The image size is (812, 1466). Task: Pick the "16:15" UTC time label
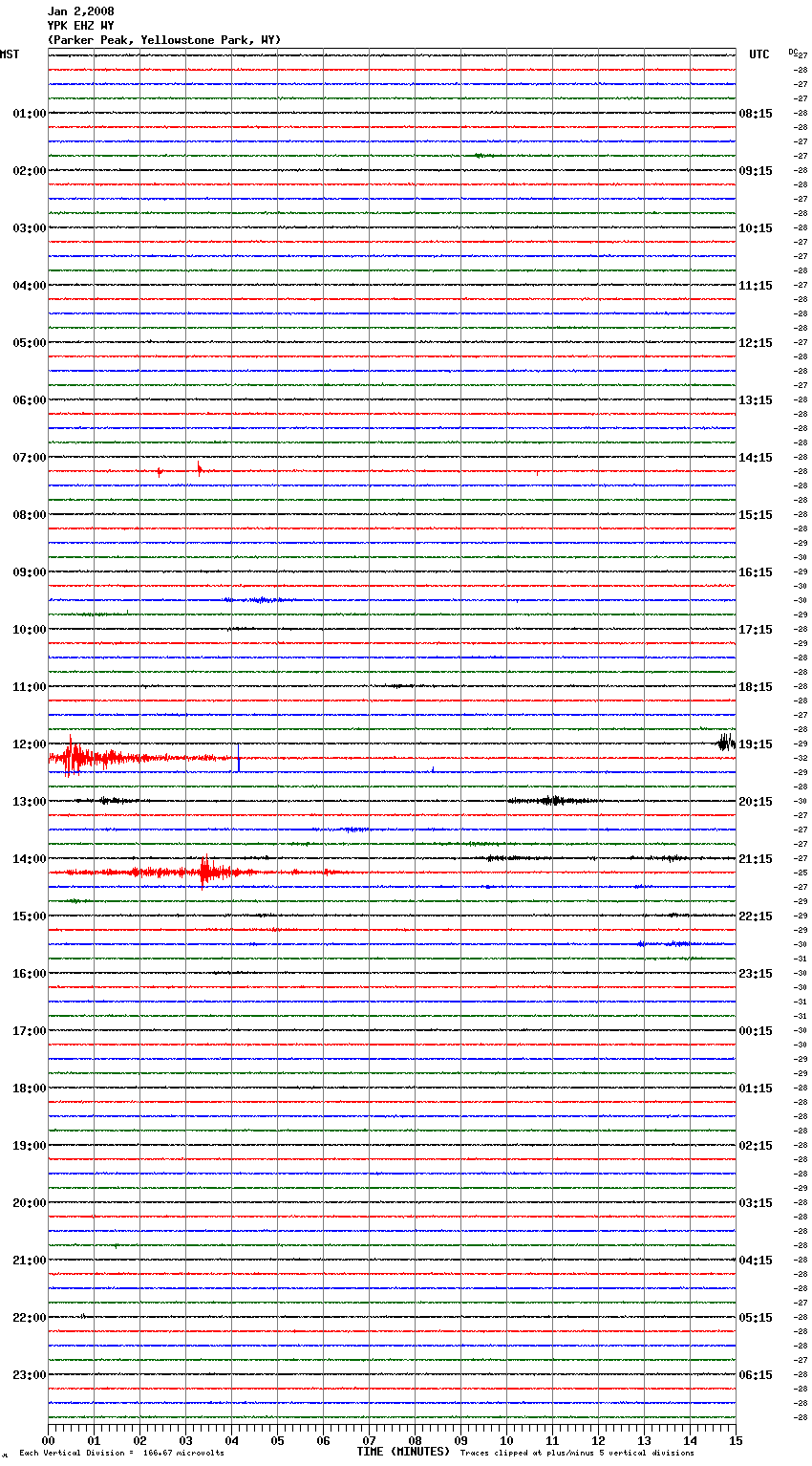click(756, 572)
